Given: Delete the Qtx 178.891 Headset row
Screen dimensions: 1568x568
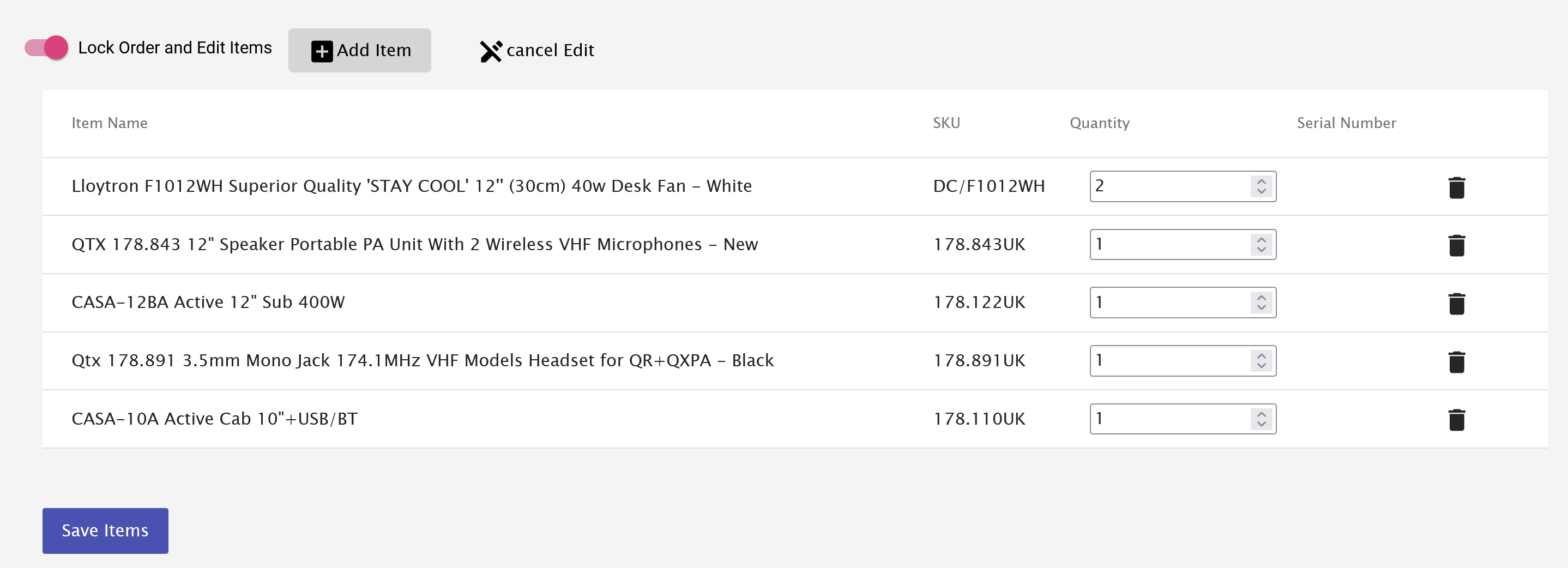Looking at the screenshot, I should click(x=1456, y=361).
